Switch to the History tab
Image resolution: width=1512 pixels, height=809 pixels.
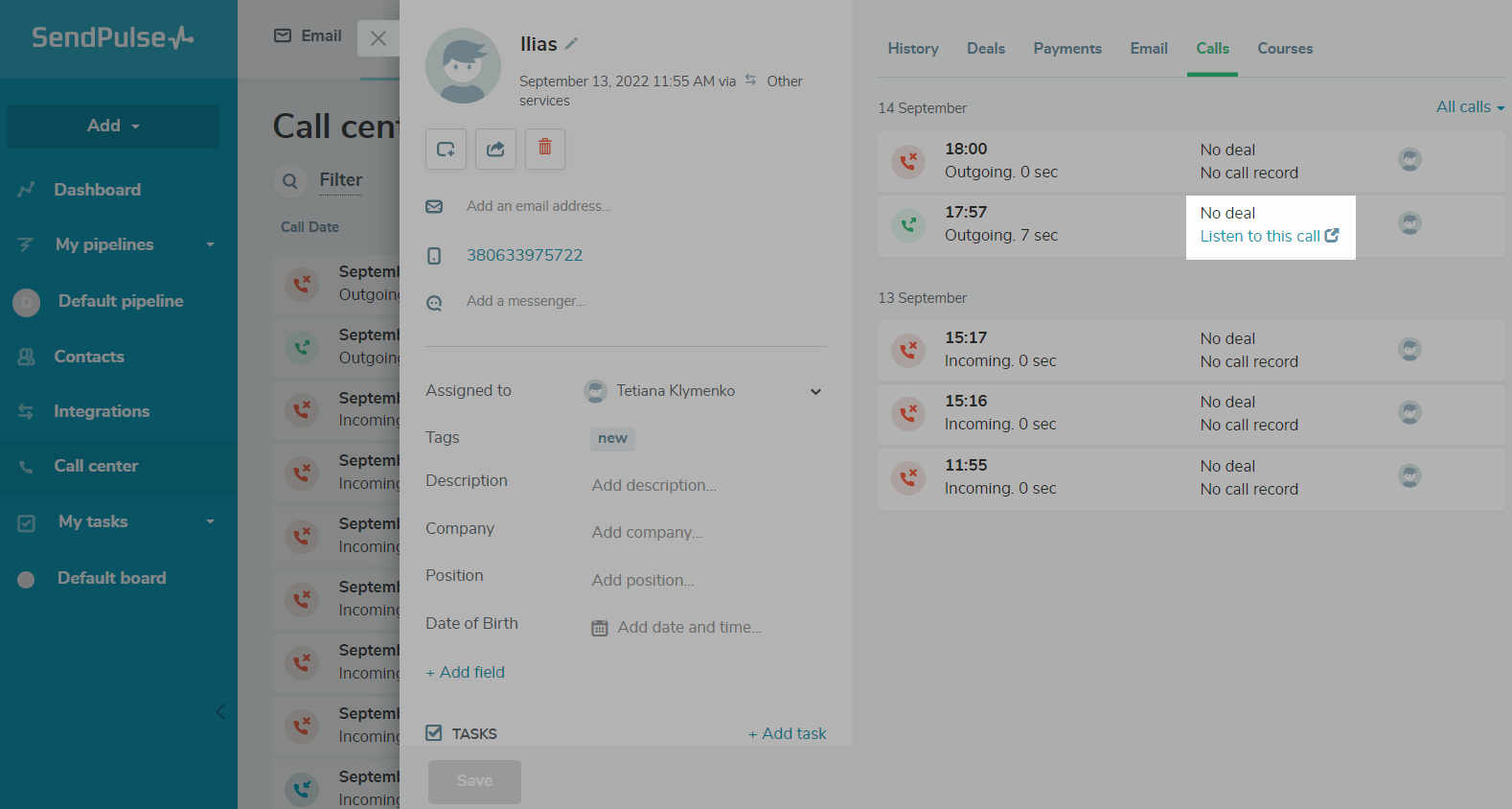[912, 49]
